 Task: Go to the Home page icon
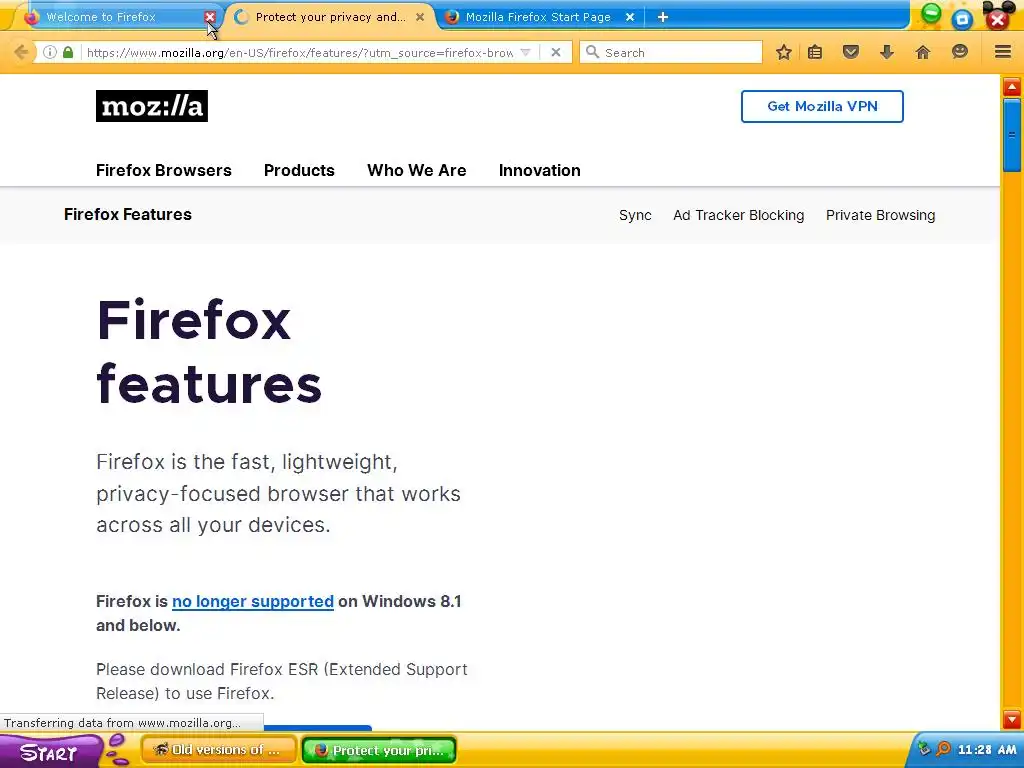pyautogui.click(x=922, y=52)
